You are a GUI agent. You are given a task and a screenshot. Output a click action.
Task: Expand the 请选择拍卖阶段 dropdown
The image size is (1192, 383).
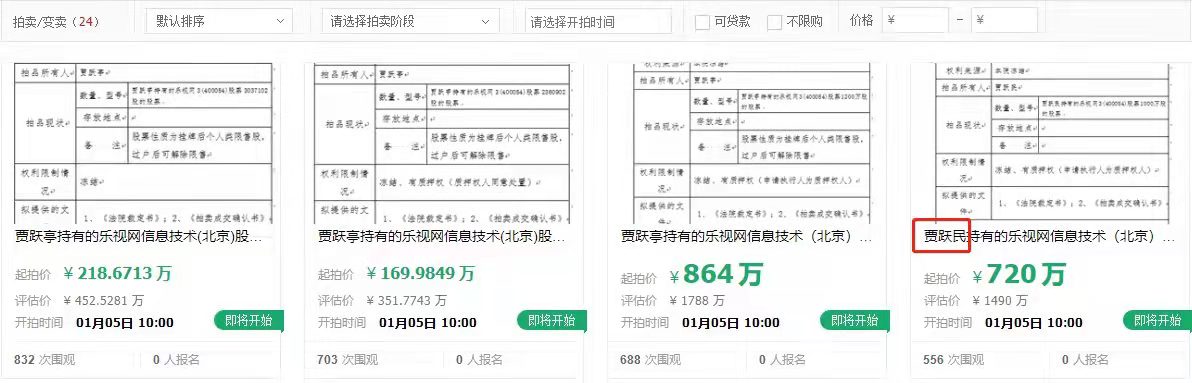pyautogui.click(x=411, y=21)
